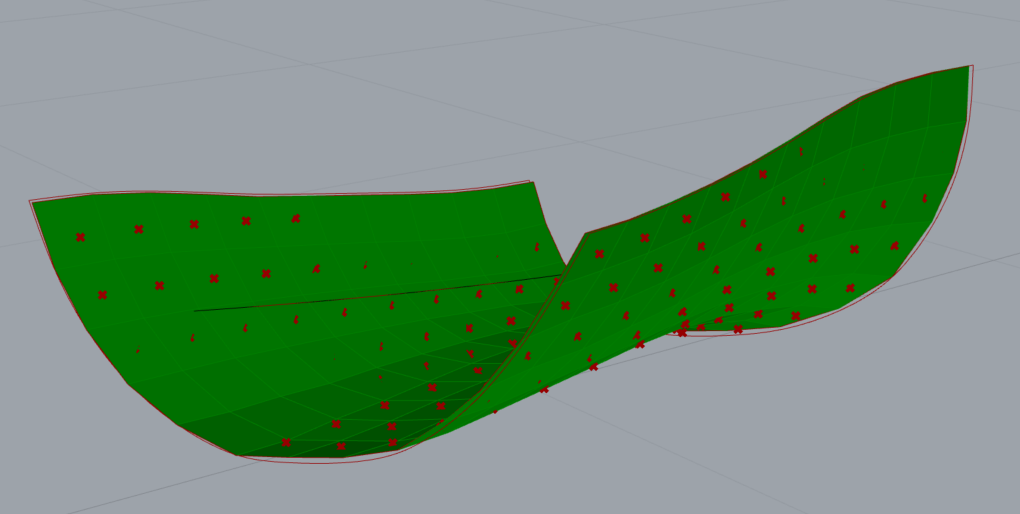Select the top-right tip of the right green surface

(x=969, y=67)
